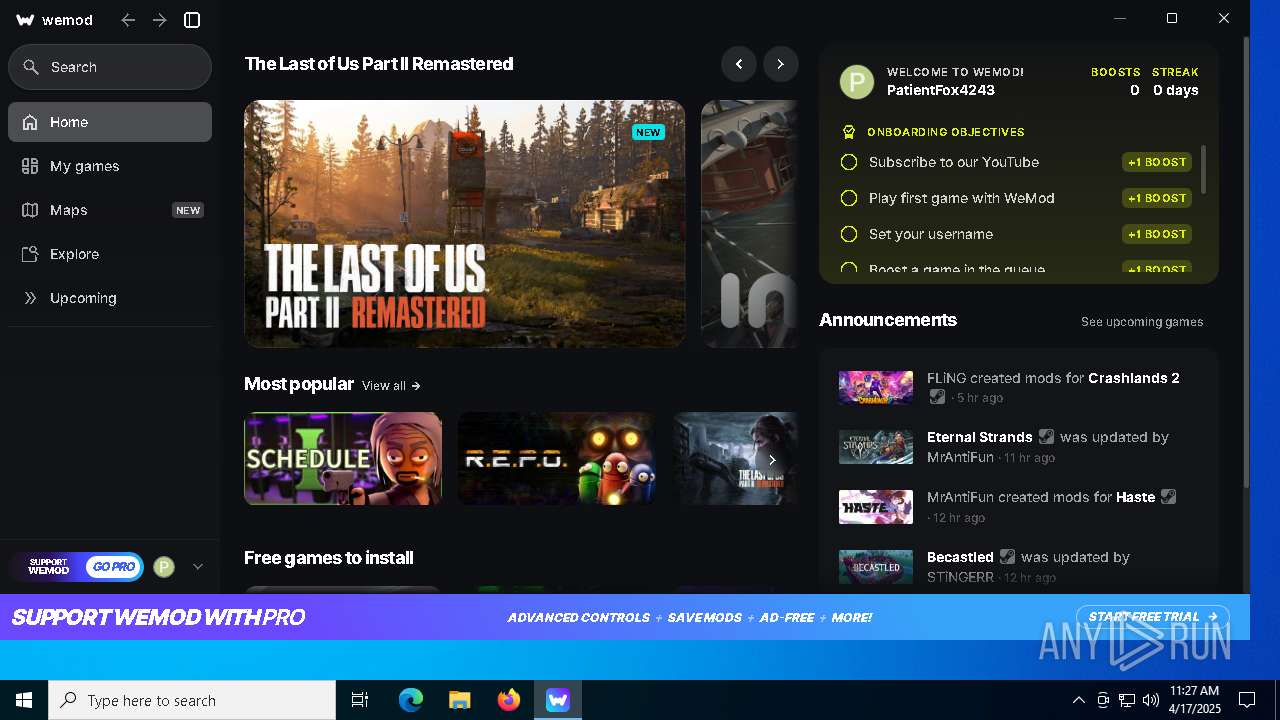
Task: Open the notification center icon
Action: click(1247, 700)
